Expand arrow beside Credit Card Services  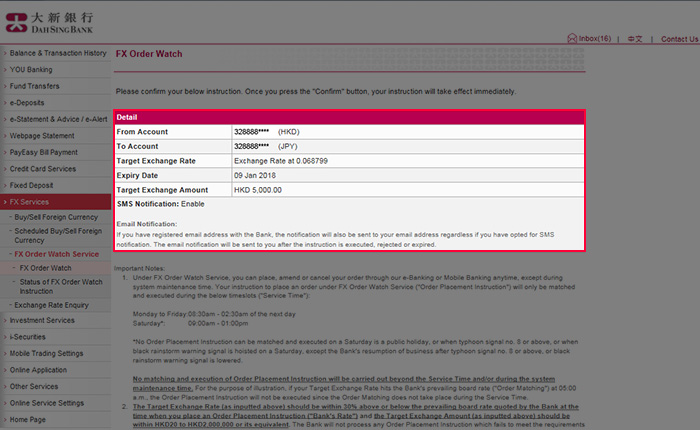pyautogui.click(x=5, y=169)
